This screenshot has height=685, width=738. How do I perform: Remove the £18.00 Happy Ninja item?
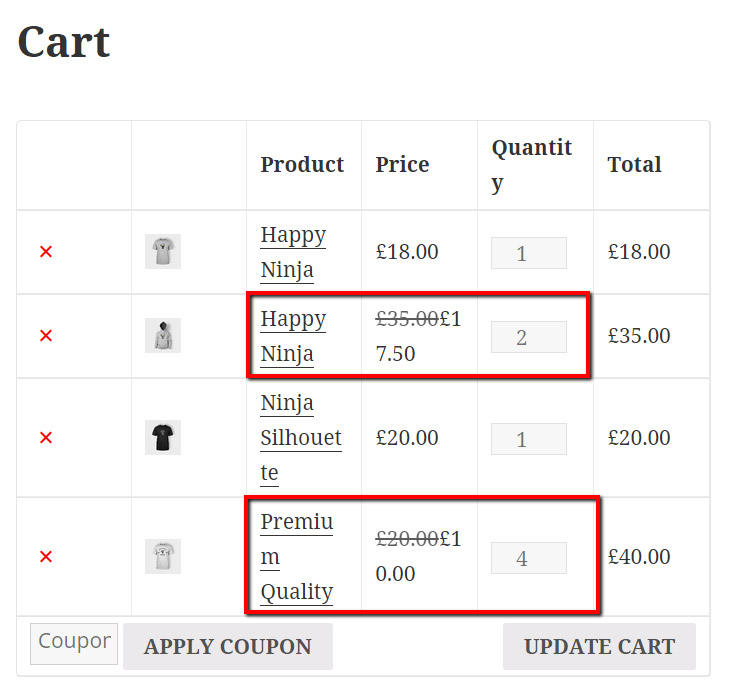(x=46, y=252)
